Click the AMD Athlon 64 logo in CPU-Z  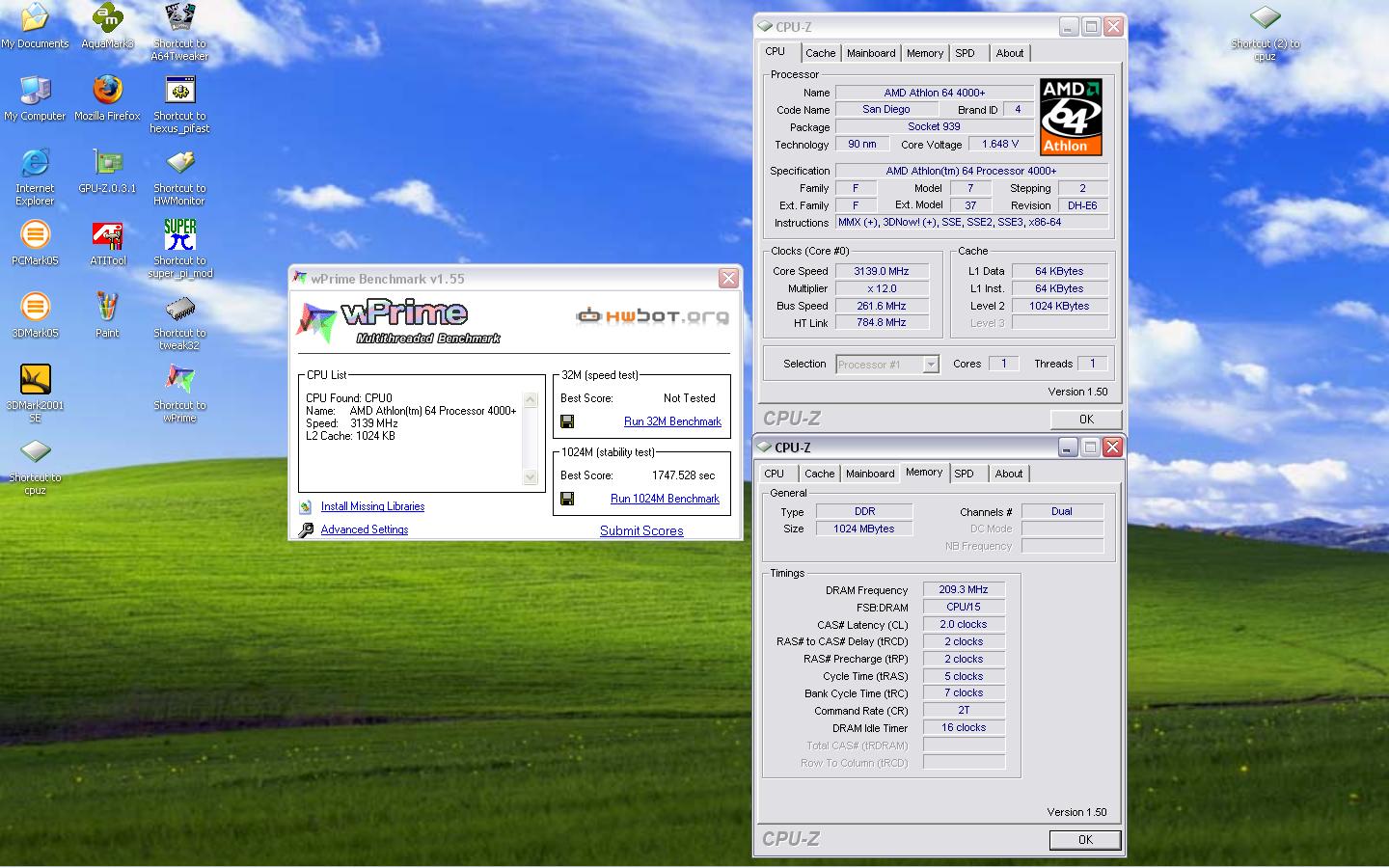(x=1071, y=117)
